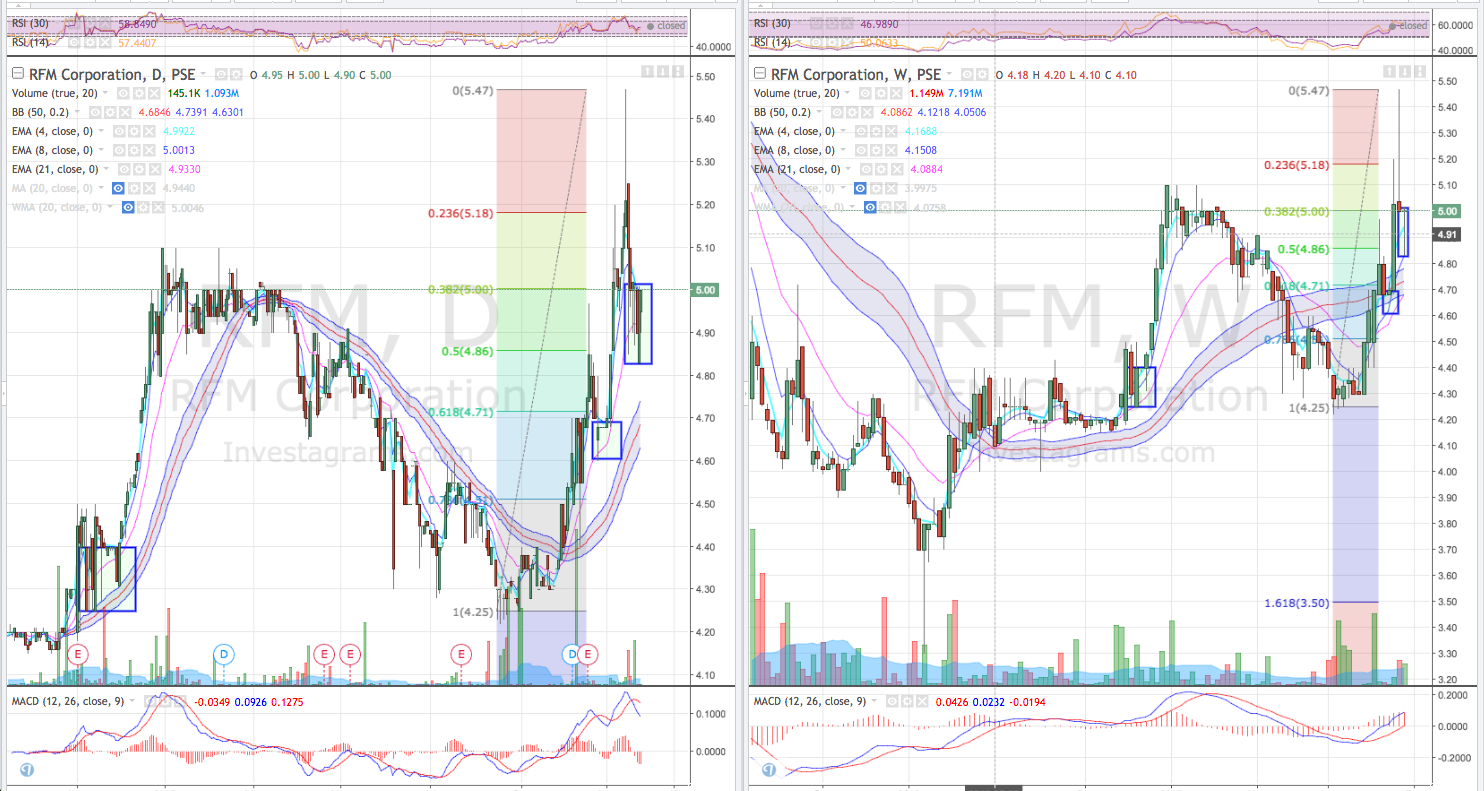Show the hidden daily MA (20, close, 0)
1484x791 pixels.
pos(118,188)
